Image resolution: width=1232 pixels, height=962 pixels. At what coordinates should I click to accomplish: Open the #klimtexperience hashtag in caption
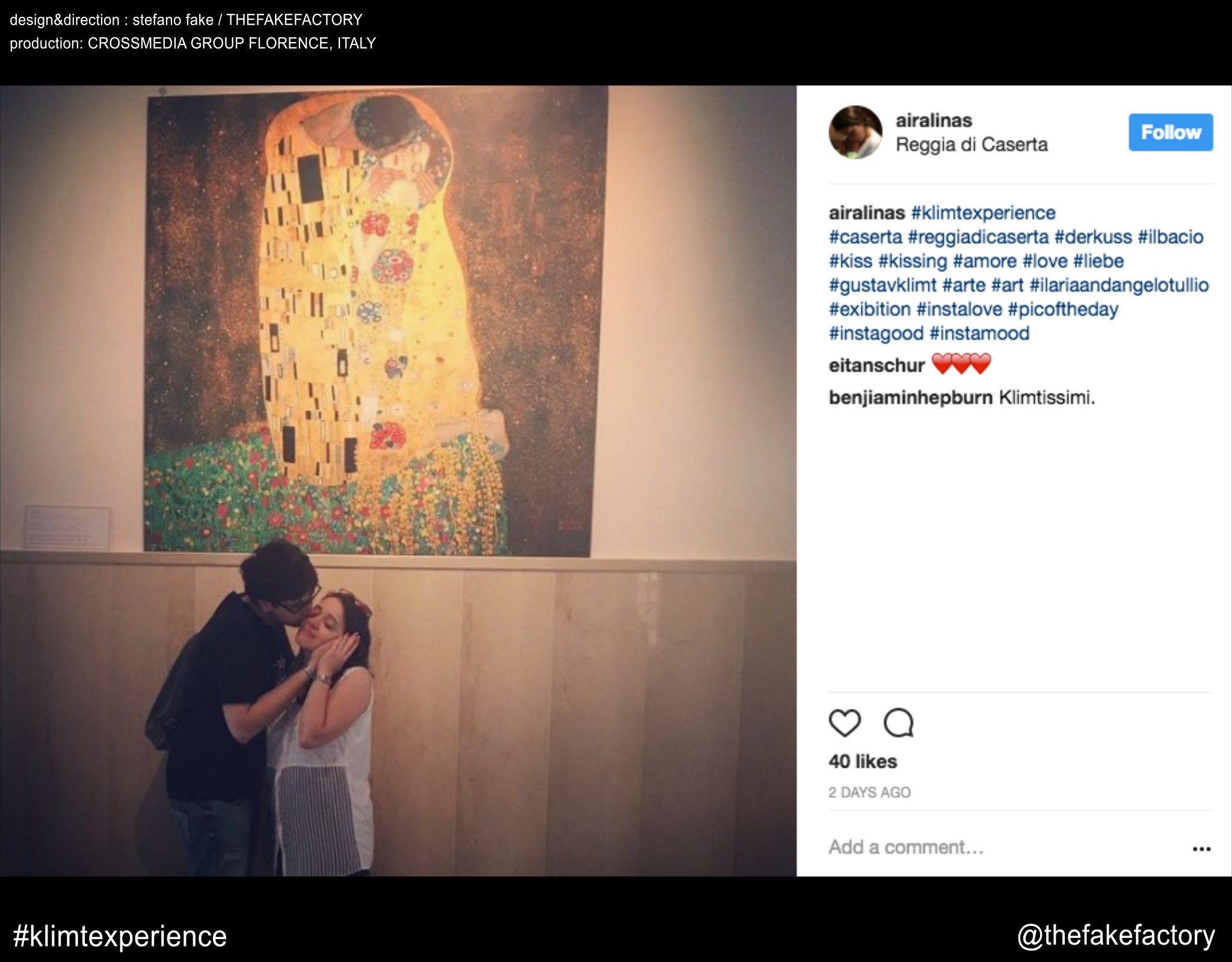(983, 213)
